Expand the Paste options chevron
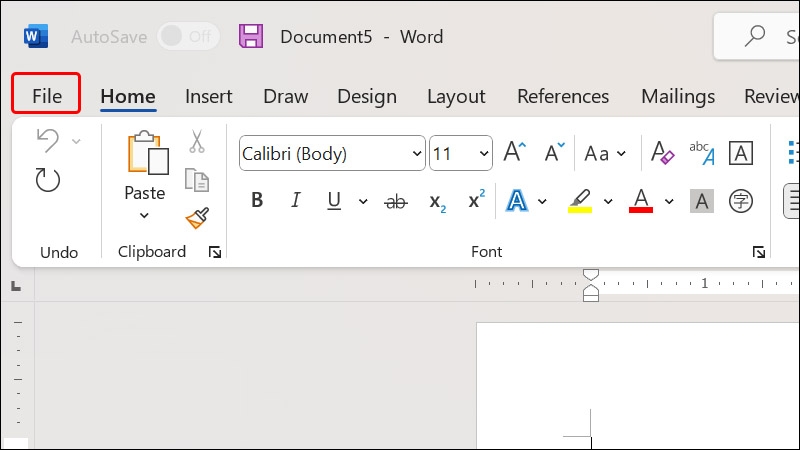The height and width of the screenshot is (450, 800). point(144,216)
